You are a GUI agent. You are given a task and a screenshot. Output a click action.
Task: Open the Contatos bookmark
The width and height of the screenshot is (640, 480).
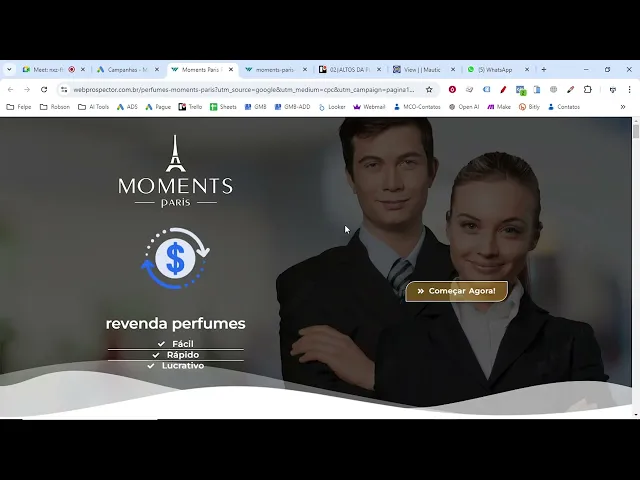(564, 107)
